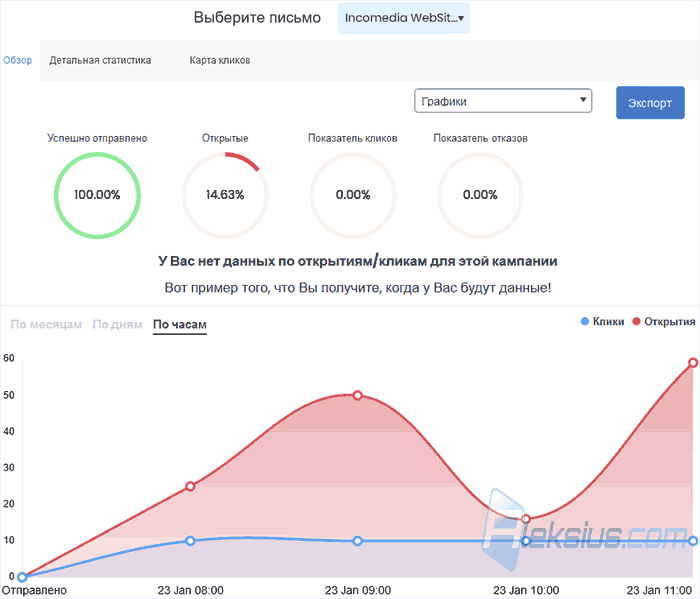Viewport: 700px width, 599px height.
Task: Show chart По месяцам
Action: click(x=46, y=324)
